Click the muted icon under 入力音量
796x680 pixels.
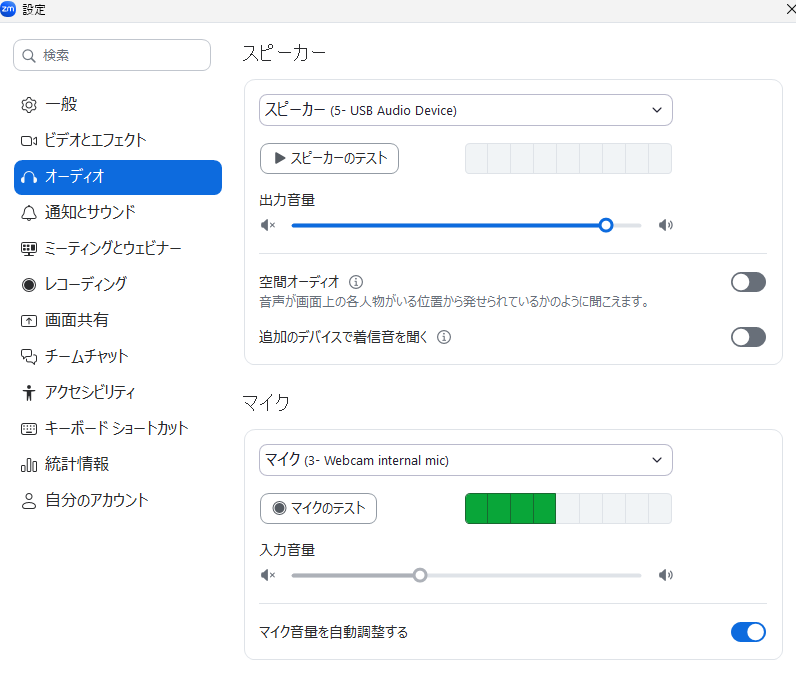pyautogui.click(x=268, y=575)
